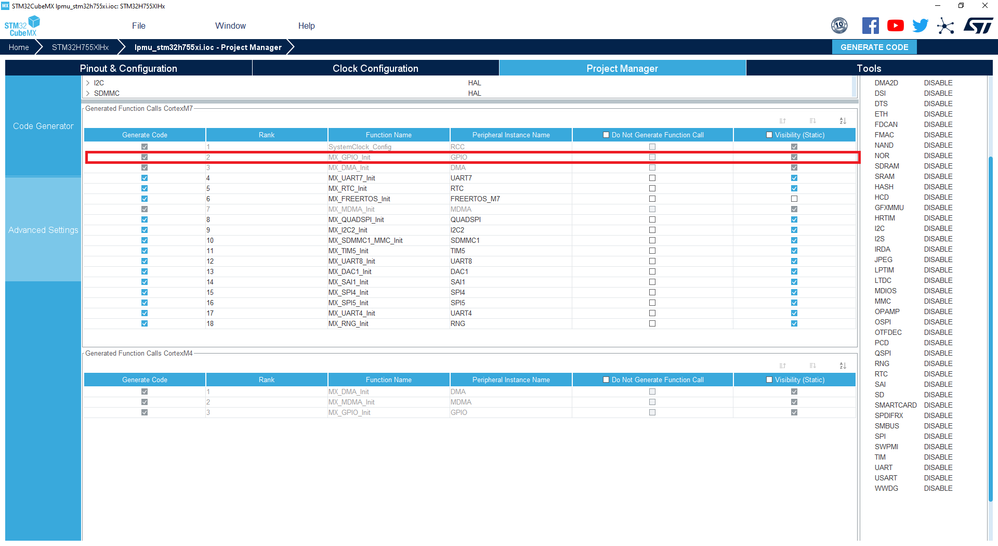Image resolution: width=998 pixels, height=546 pixels.
Task: Select the Advanced Settings side tab
Action: pyautogui.click(x=43, y=230)
